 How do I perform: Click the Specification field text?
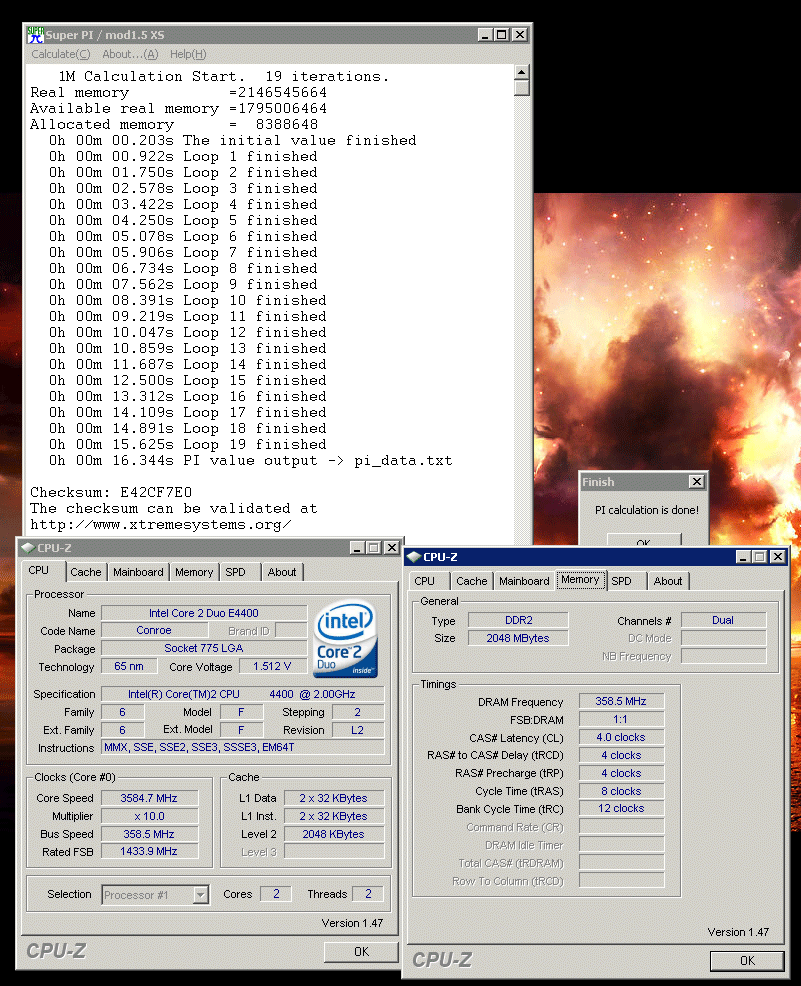pyautogui.click(x=243, y=694)
